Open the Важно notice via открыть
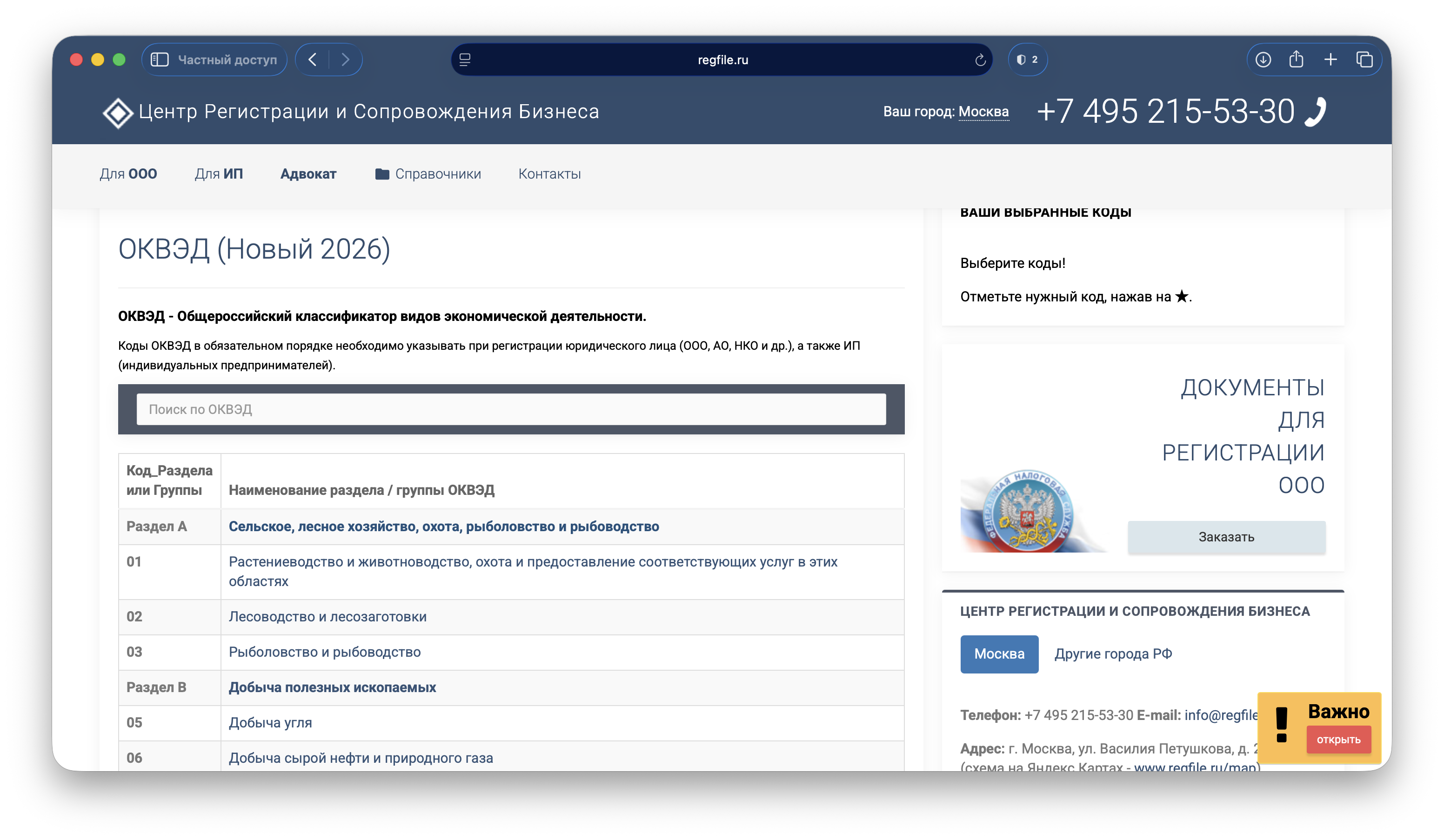The width and height of the screenshot is (1444, 840). (1338, 739)
